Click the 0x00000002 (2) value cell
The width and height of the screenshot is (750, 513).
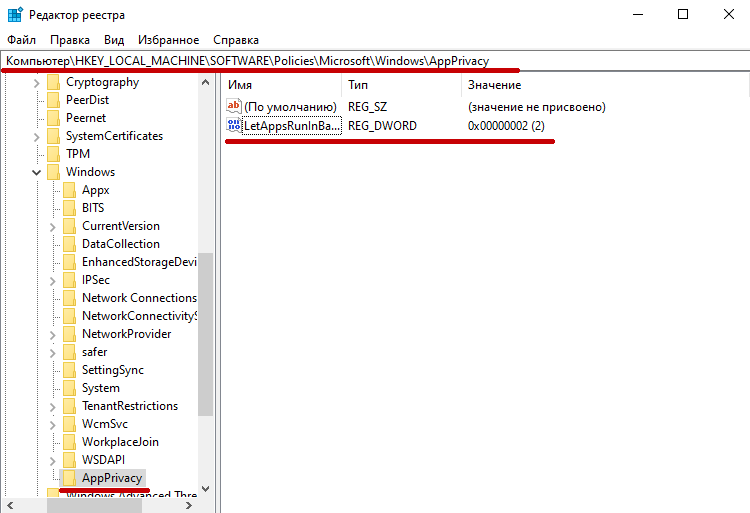point(506,126)
